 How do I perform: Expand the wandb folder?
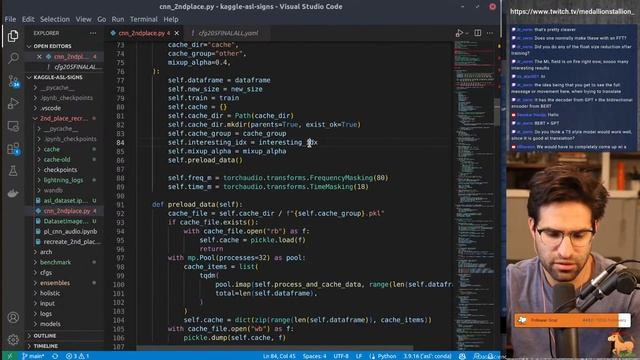[x=53, y=190]
